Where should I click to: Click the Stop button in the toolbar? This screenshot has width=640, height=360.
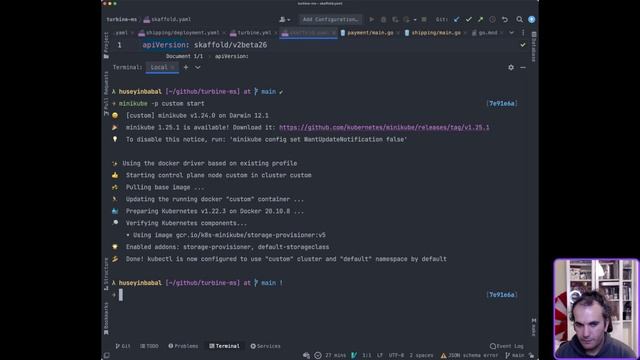point(424,19)
